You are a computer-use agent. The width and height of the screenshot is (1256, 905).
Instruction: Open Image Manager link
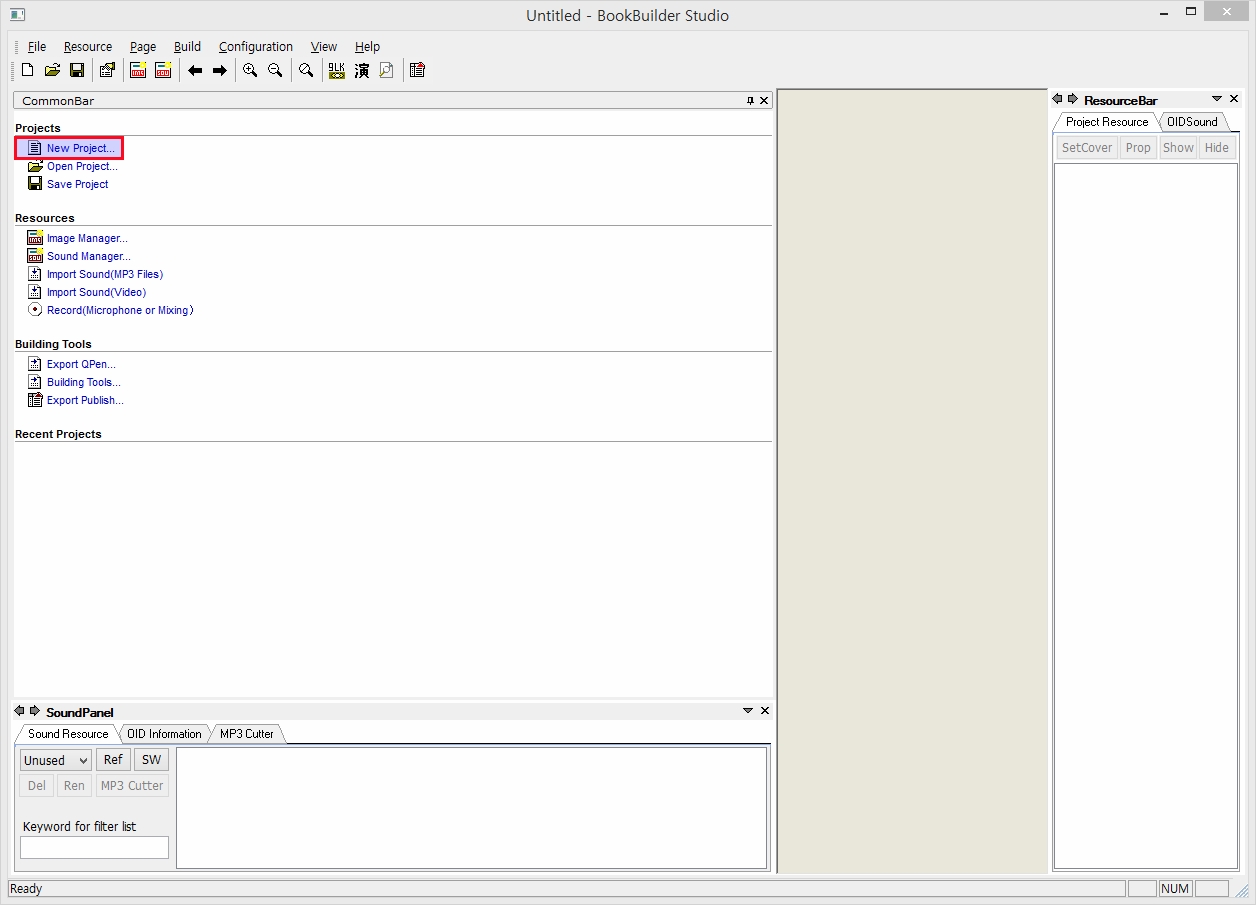click(x=87, y=238)
